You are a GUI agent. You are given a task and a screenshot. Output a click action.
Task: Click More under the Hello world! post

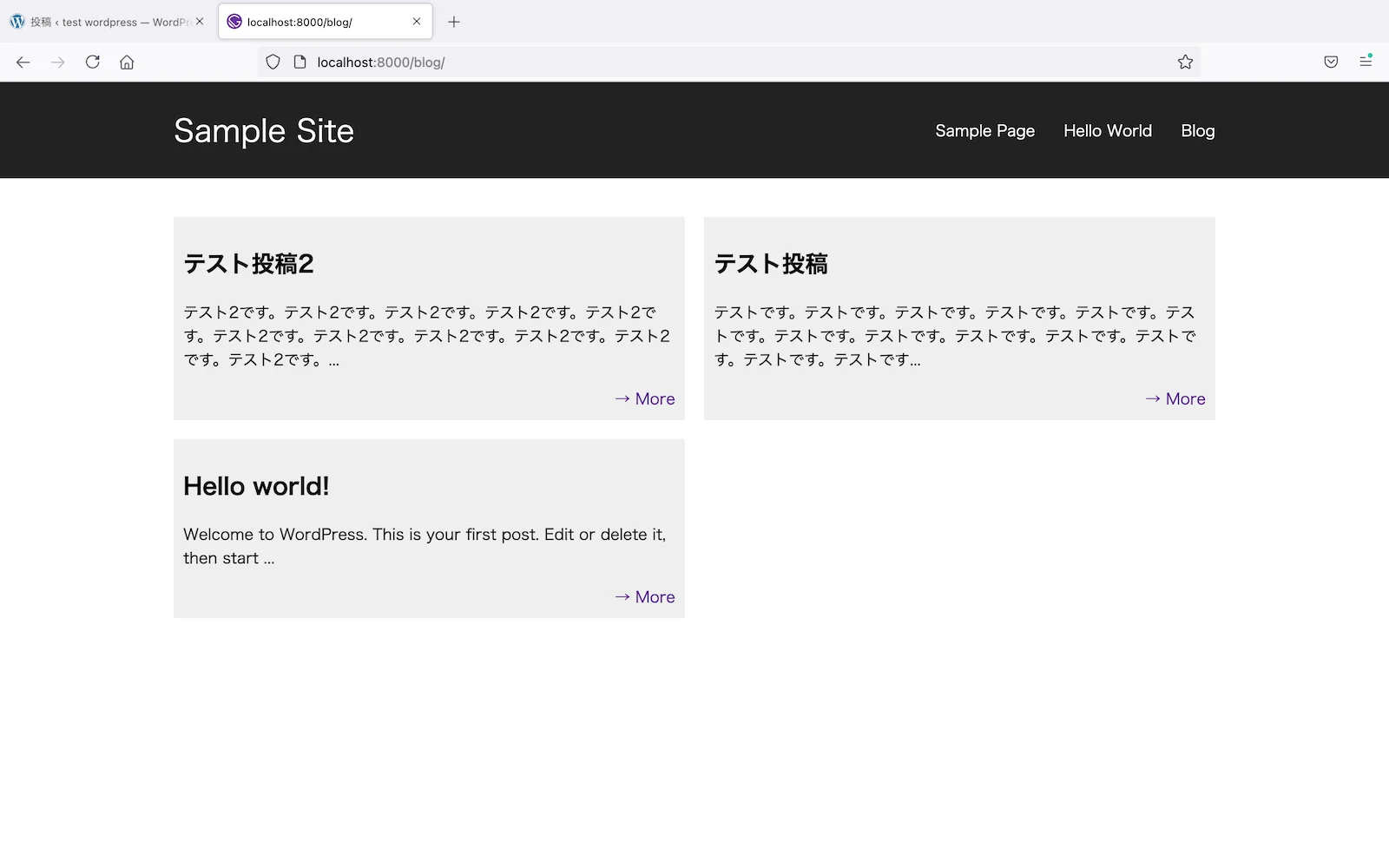pos(644,596)
